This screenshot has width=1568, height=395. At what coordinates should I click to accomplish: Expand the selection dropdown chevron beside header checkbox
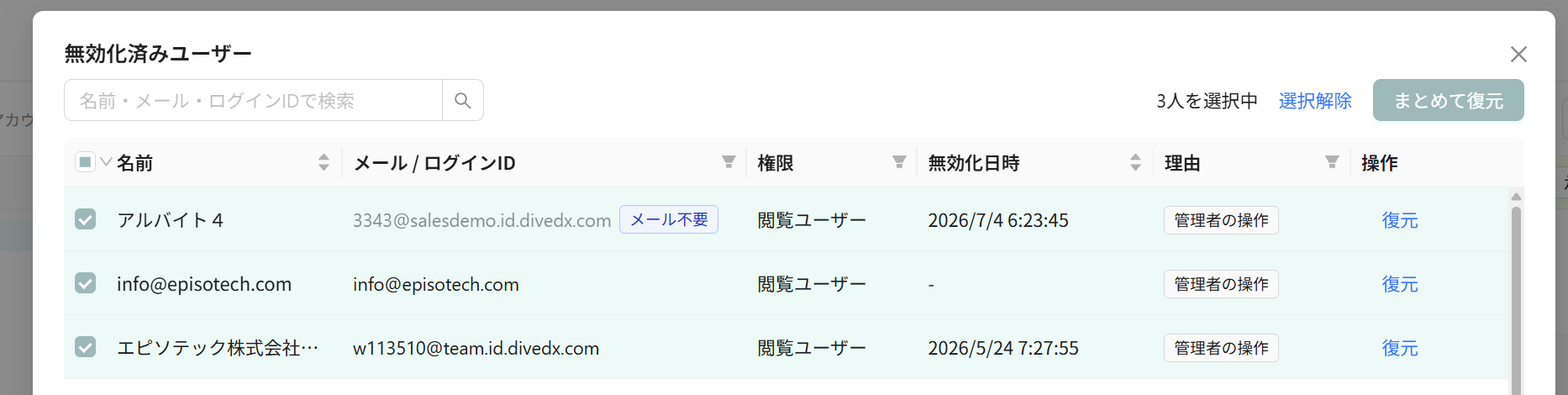[x=106, y=161]
